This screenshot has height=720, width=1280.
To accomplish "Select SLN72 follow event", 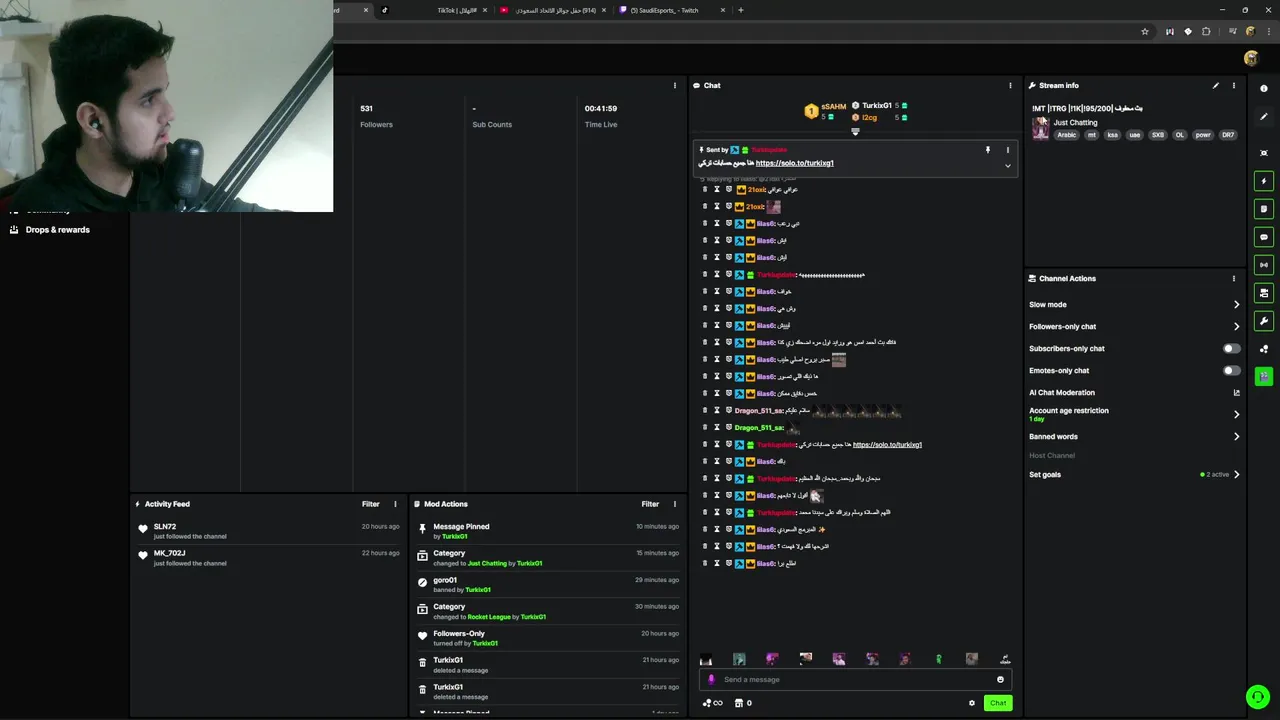I will tap(268, 531).
